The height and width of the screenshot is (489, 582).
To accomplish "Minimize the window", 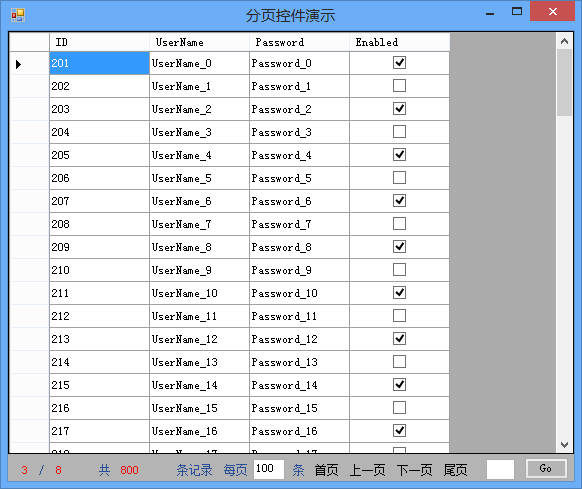I will click(490, 13).
